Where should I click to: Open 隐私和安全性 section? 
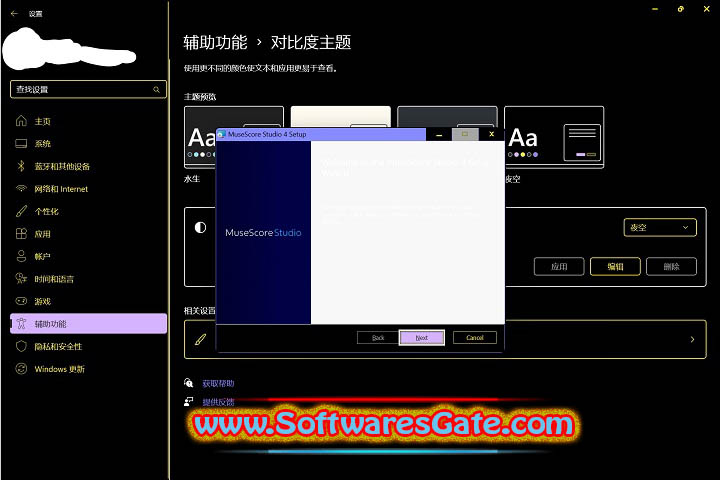pyautogui.click(x=88, y=346)
